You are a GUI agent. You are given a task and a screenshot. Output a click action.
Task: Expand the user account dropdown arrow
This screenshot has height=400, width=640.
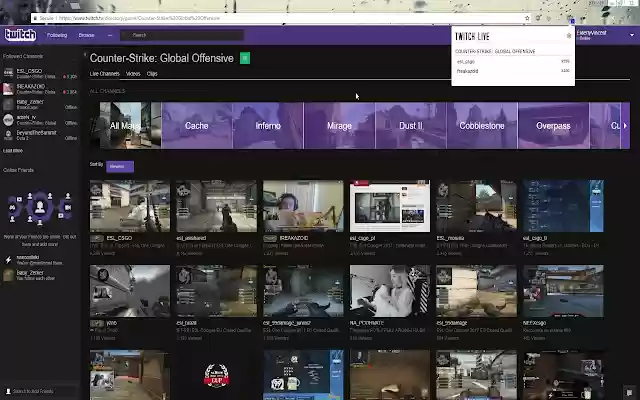tap(632, 35)
